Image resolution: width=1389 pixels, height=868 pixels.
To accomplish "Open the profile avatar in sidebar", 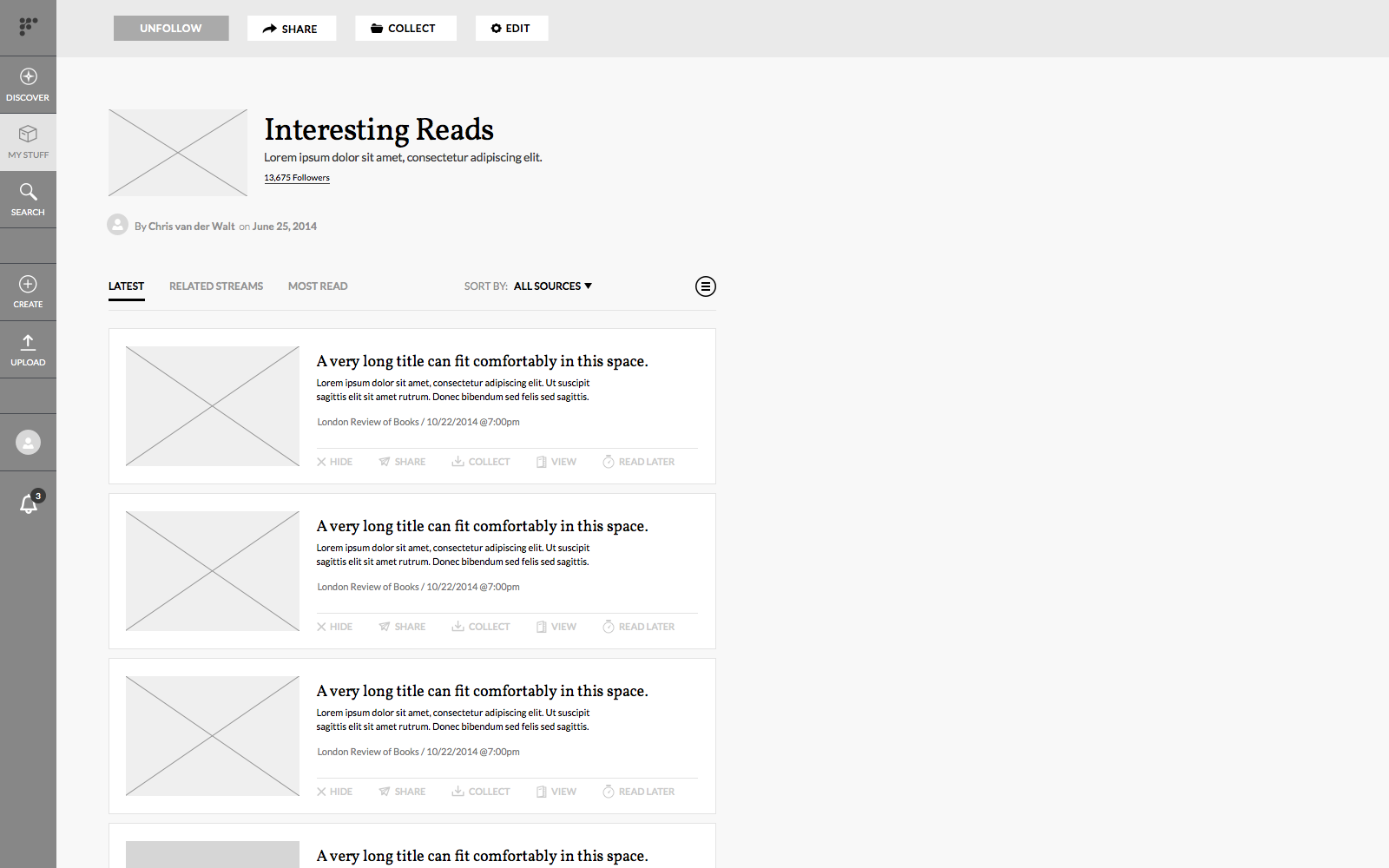I will (28, 443).
